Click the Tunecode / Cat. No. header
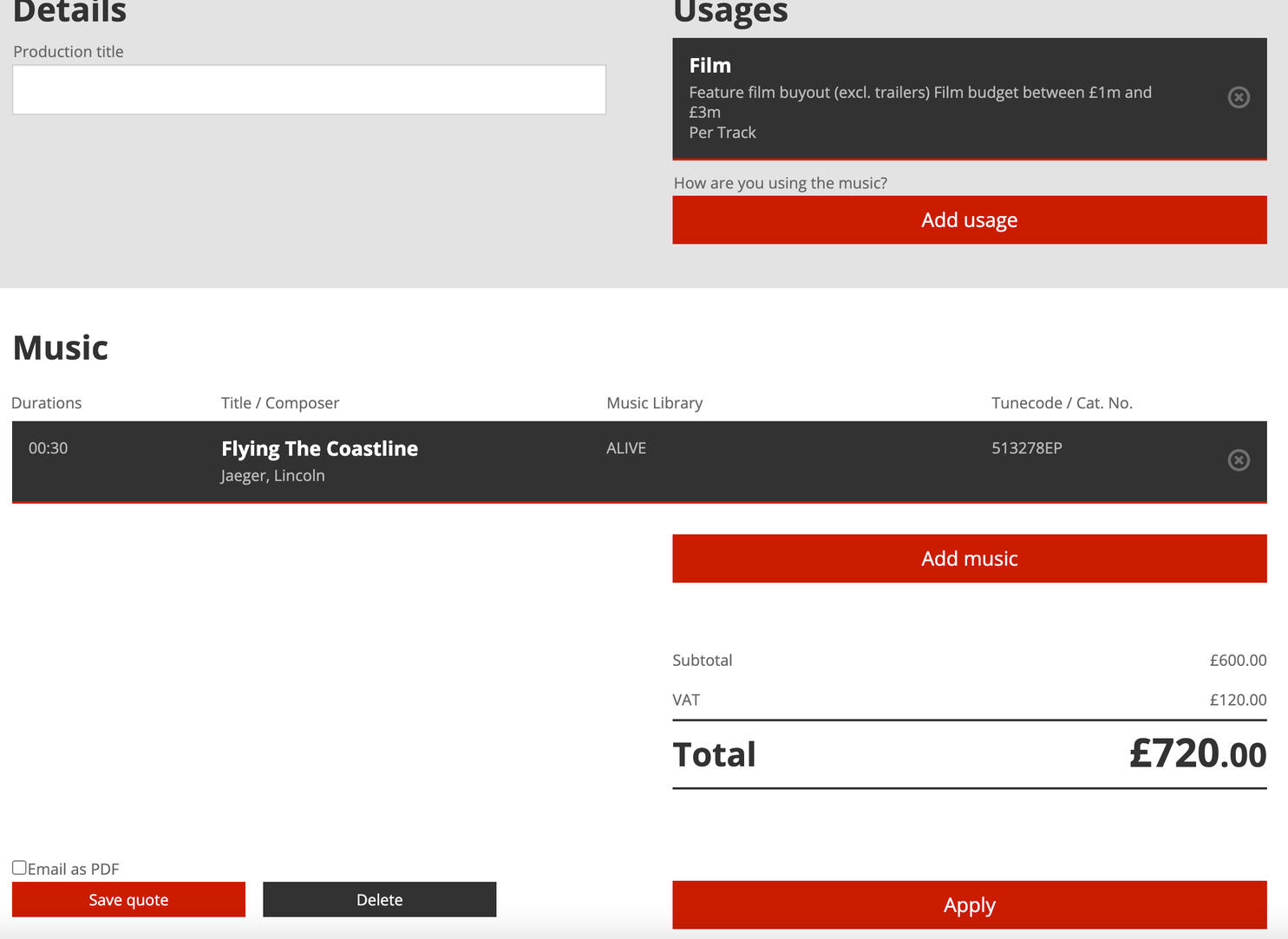The height and width of the screenshot is (939, 1288). click(1062, 403)
